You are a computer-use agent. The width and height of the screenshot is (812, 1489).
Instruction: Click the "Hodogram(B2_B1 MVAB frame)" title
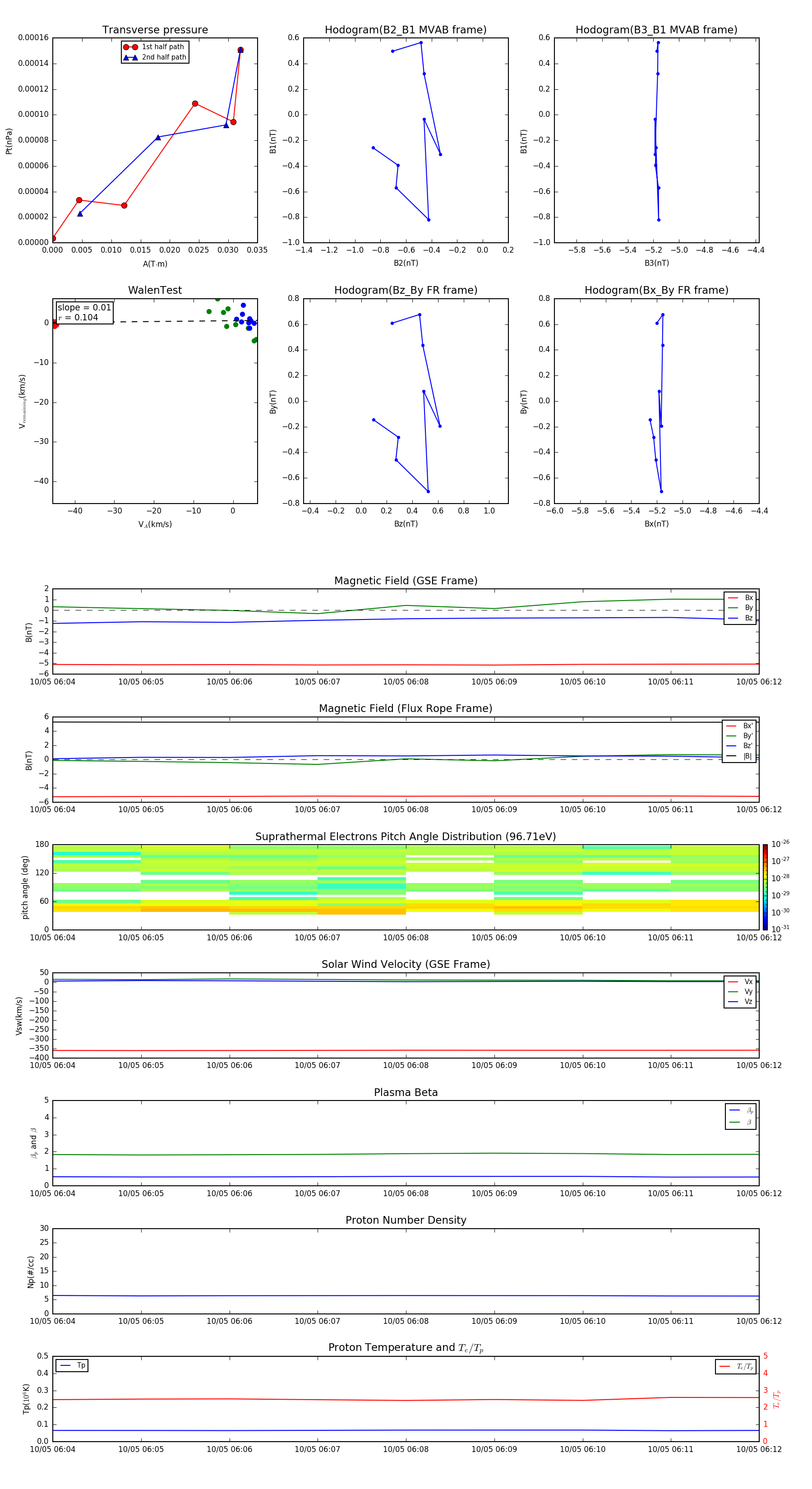406,29
